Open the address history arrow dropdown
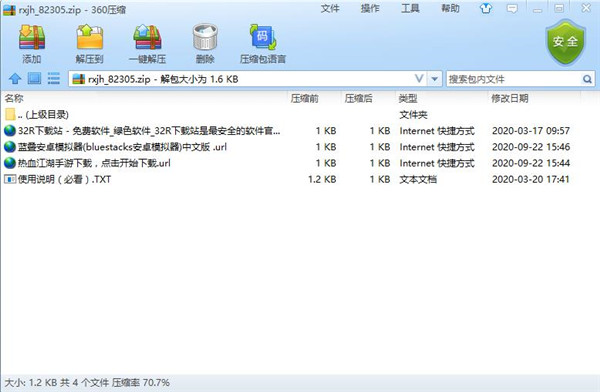The height and width of the screenshot is (392, 600). coord(434,79)
